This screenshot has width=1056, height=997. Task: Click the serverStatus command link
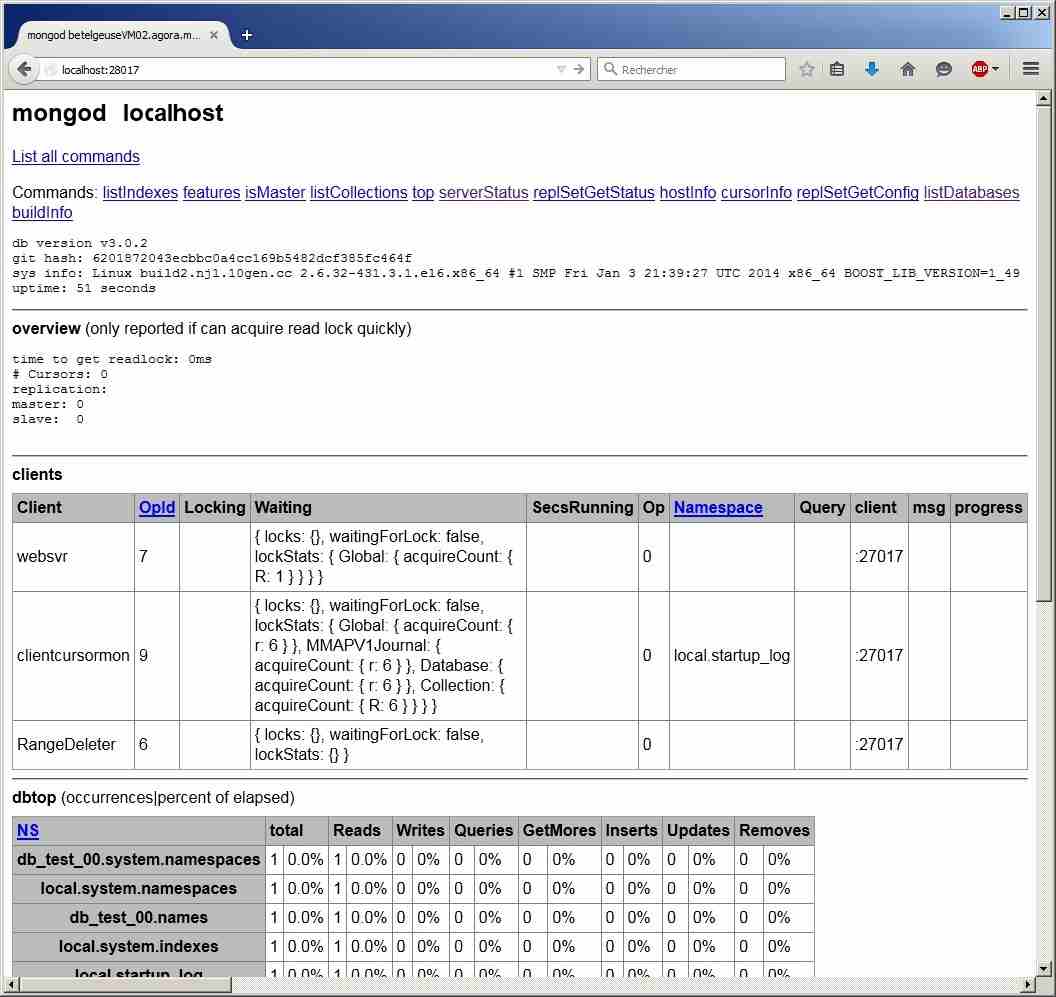coord(483,192)
